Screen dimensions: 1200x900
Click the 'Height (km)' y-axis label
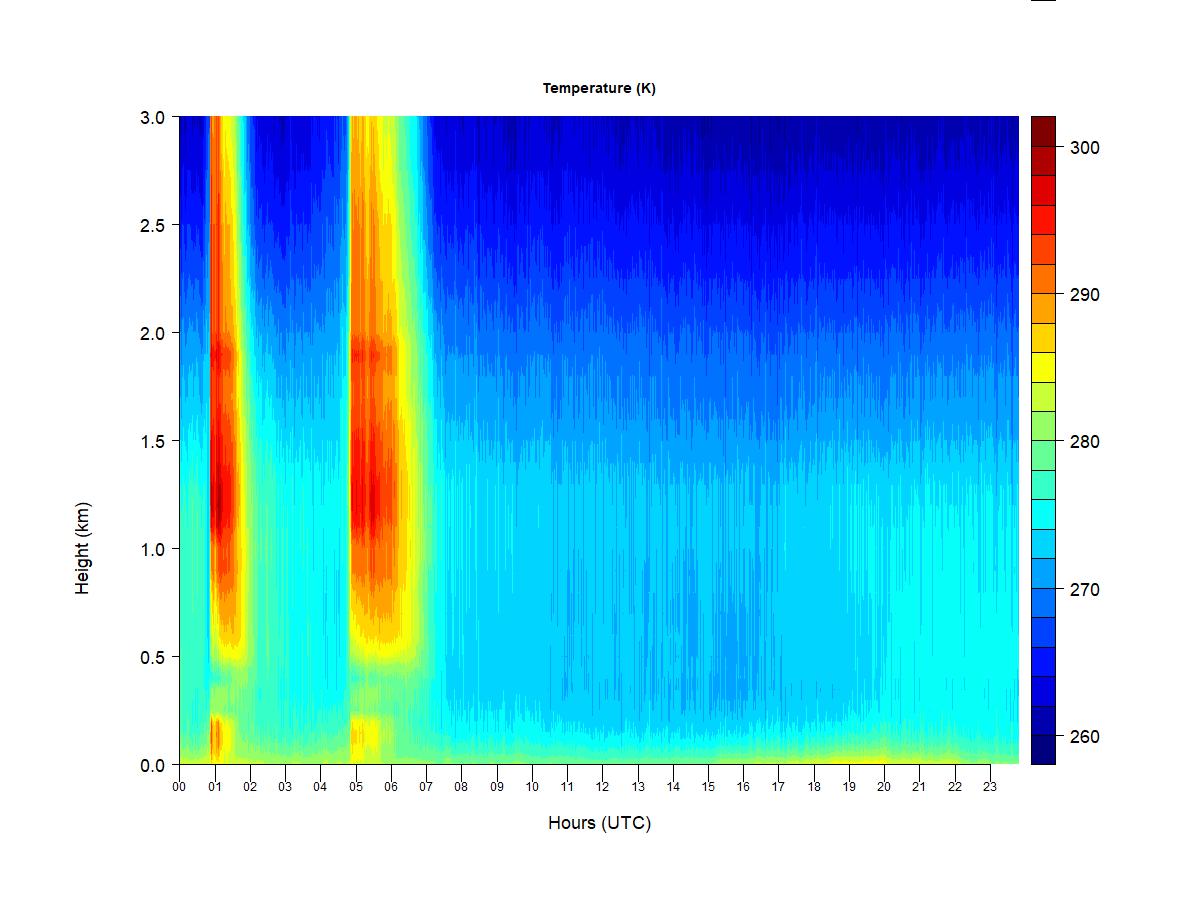82,548
